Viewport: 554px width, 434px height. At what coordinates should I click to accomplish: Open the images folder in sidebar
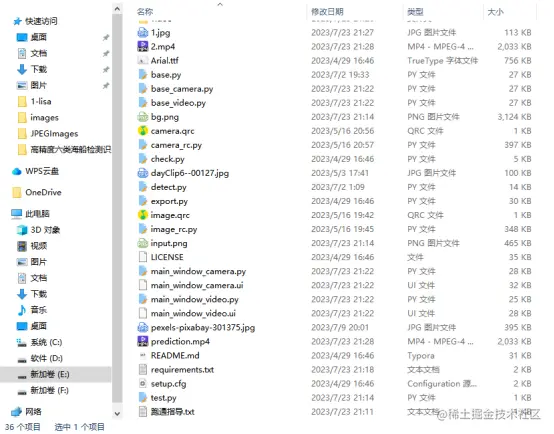pyautogui.click(x=44, y=117)
